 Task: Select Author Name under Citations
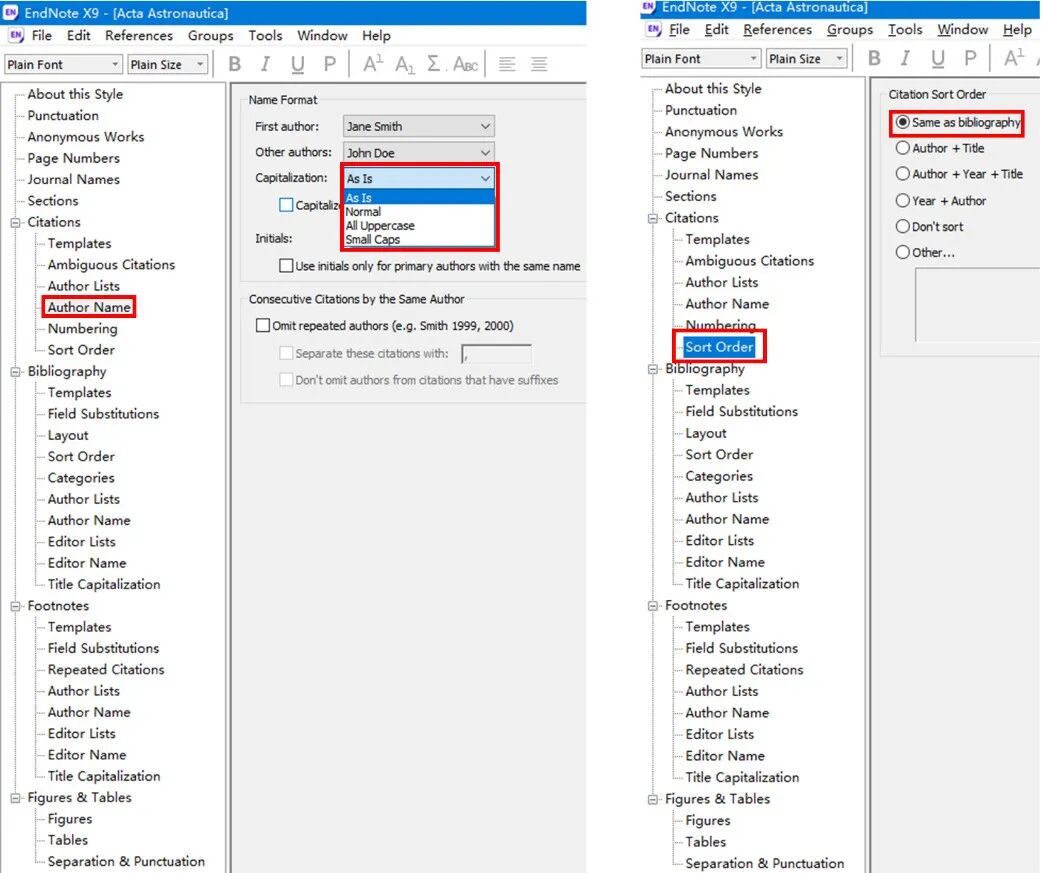(88, 307)
